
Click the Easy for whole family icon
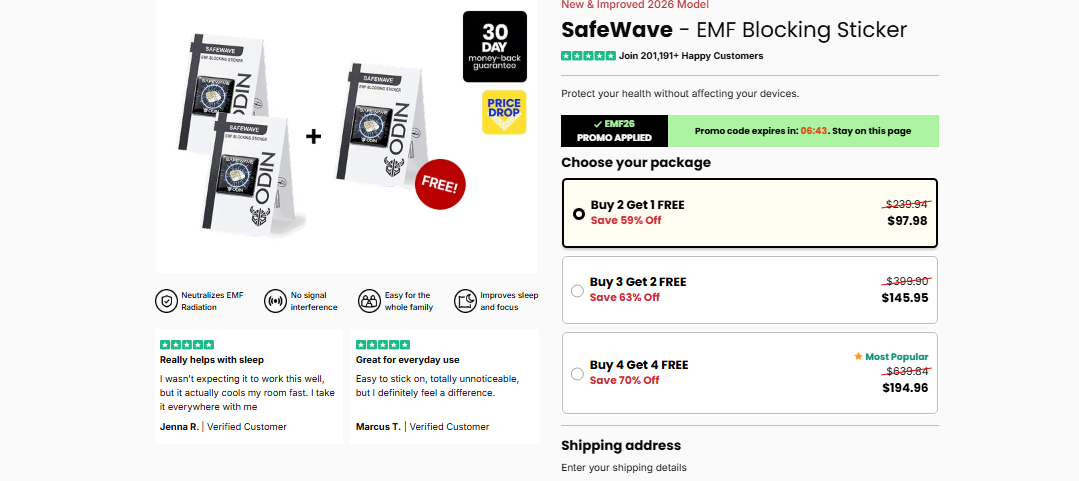point(370,301)
